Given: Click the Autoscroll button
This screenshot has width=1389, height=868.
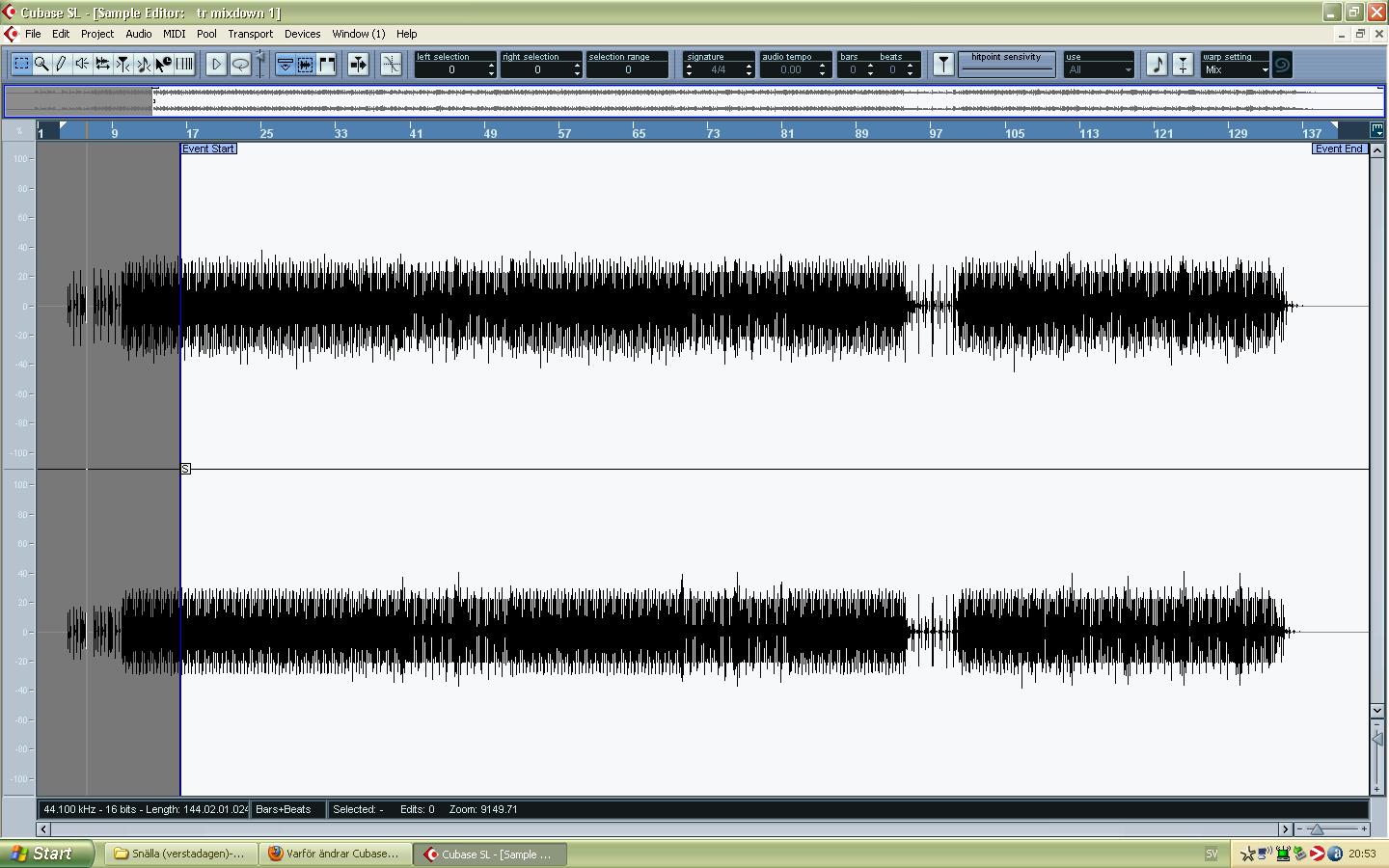Looking at the screenshot, I should [358, 65].
